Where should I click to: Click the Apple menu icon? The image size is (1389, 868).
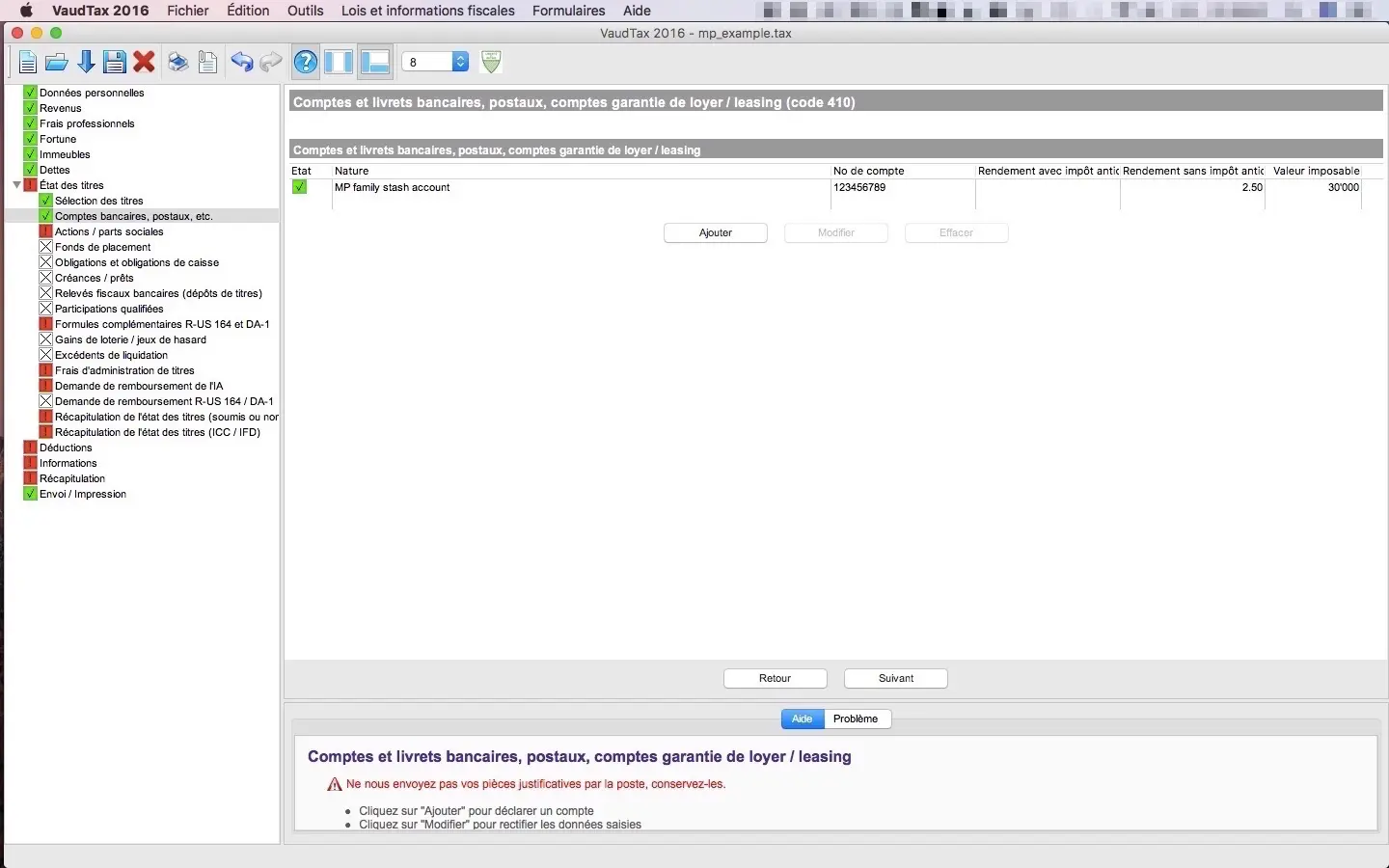tap(26, 11)
